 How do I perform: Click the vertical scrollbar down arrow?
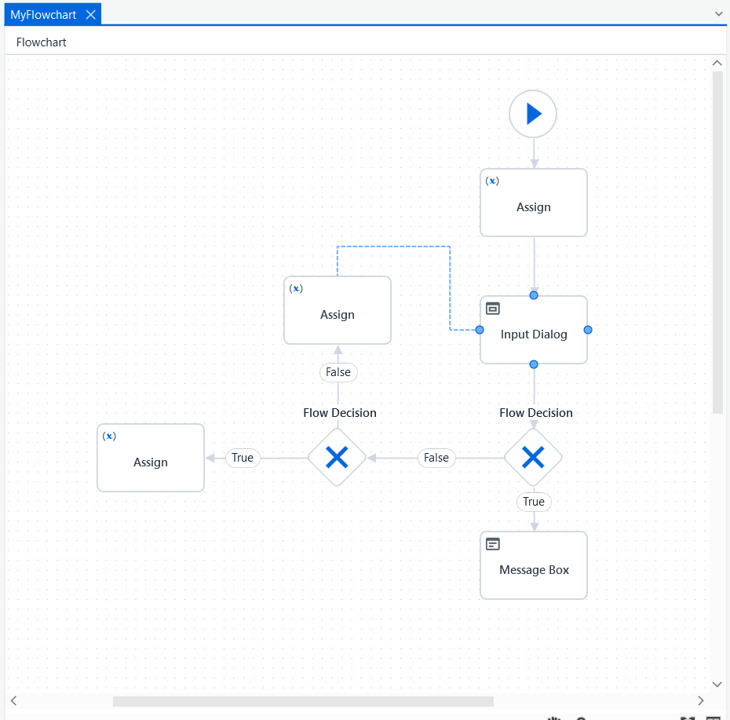point(717,684)
